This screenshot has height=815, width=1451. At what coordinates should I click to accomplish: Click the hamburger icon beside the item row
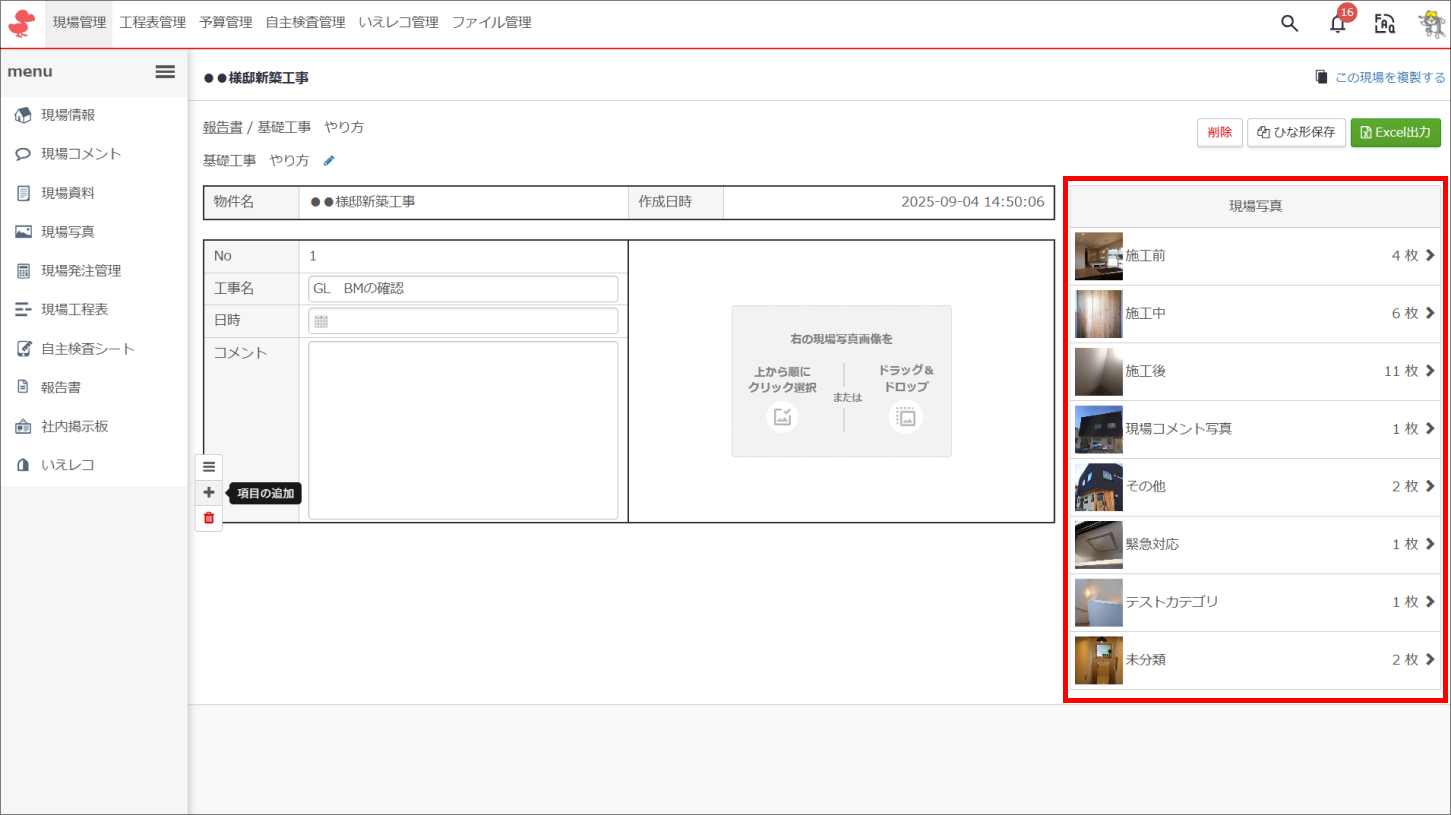(209, 467)
